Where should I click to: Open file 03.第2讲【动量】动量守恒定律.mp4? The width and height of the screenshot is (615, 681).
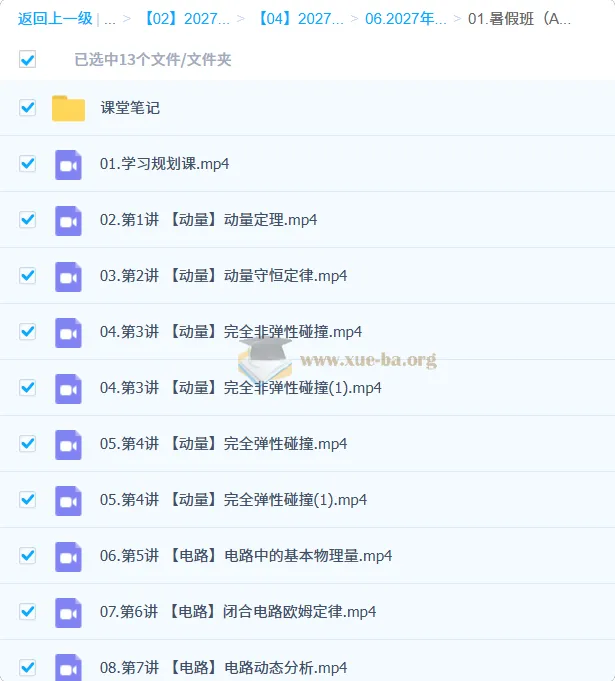pos(224,276)
